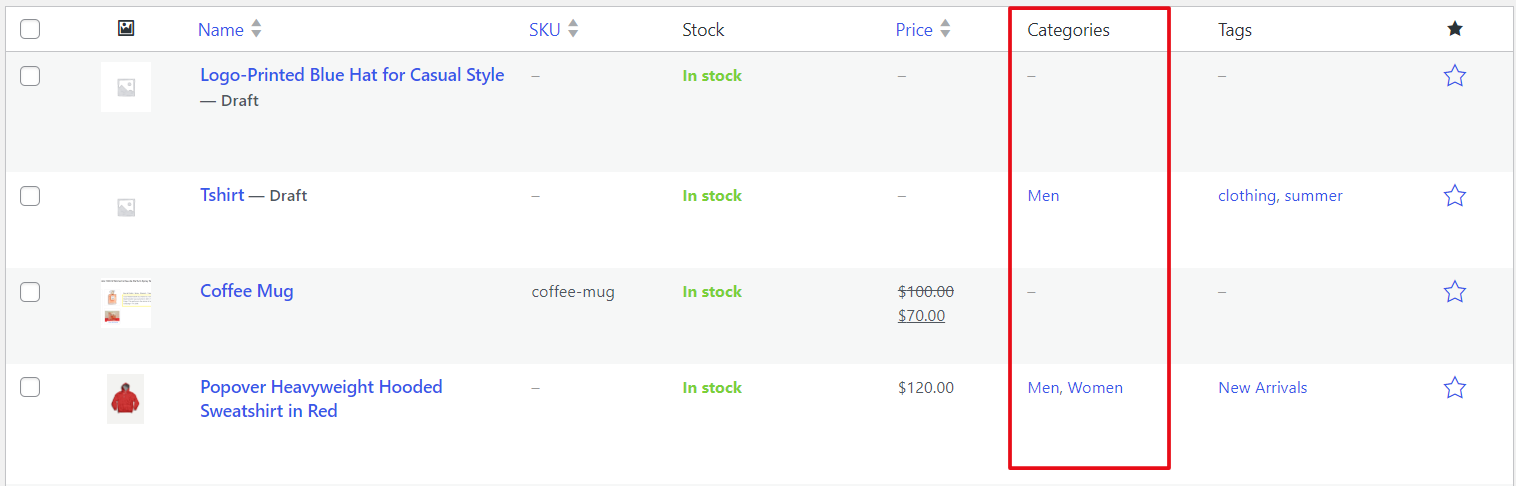This screenshot has width=1516, height=486.
Task: Click the featured star column header
Action: click(x=1454, y=29)
